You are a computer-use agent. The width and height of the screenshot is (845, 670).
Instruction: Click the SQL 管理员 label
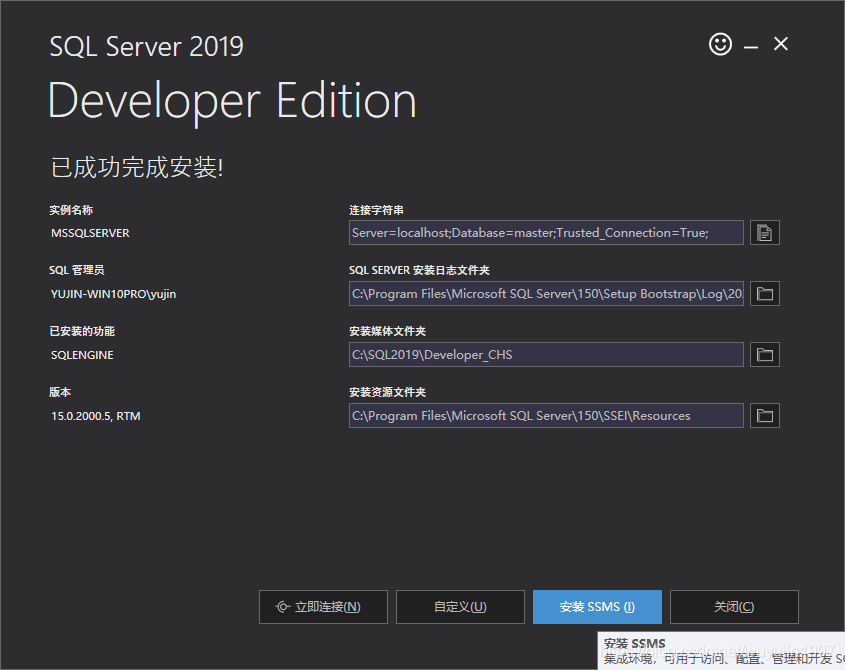point(77,270)
